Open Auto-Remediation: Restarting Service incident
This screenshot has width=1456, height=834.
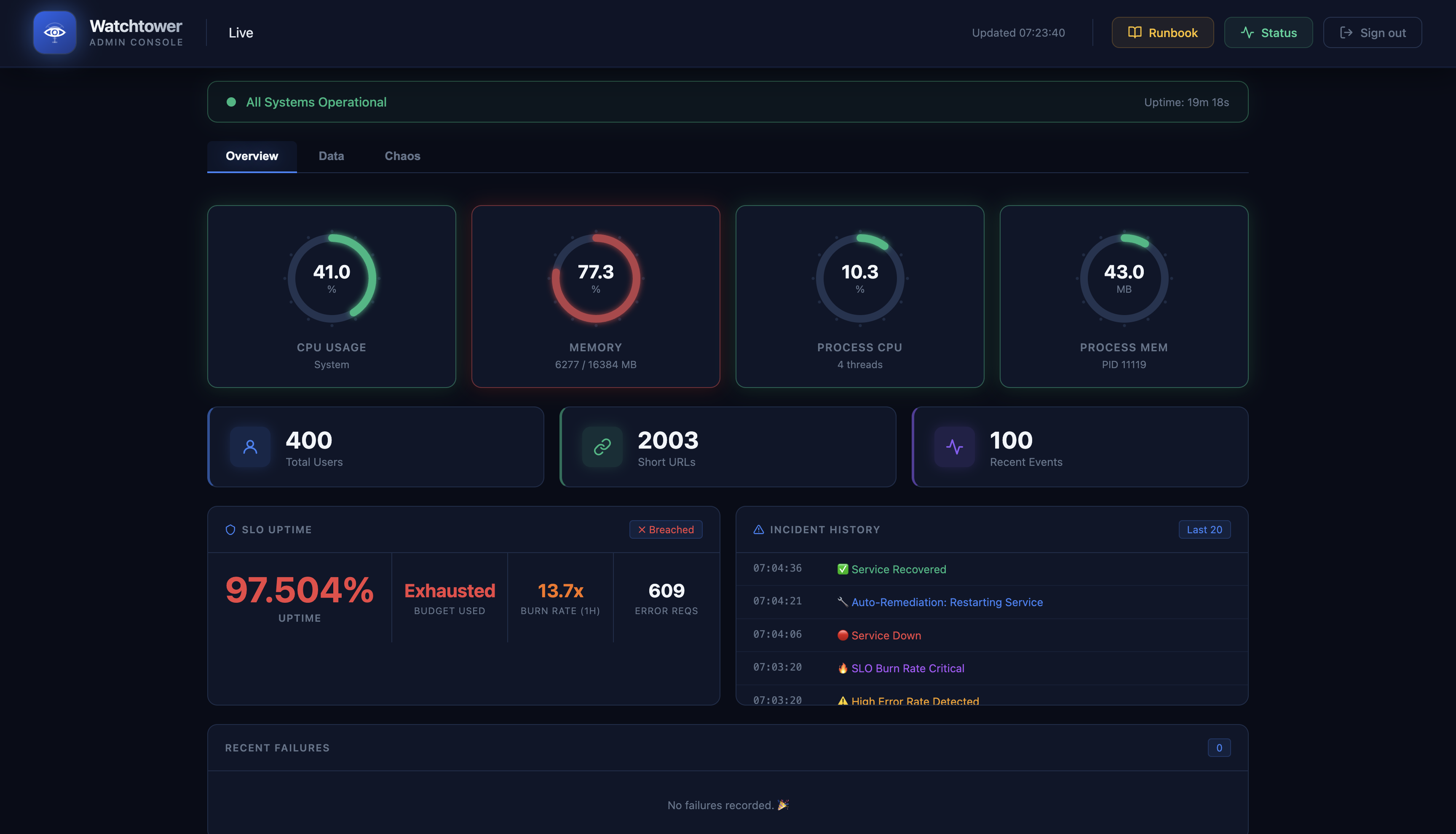(946, 602)
